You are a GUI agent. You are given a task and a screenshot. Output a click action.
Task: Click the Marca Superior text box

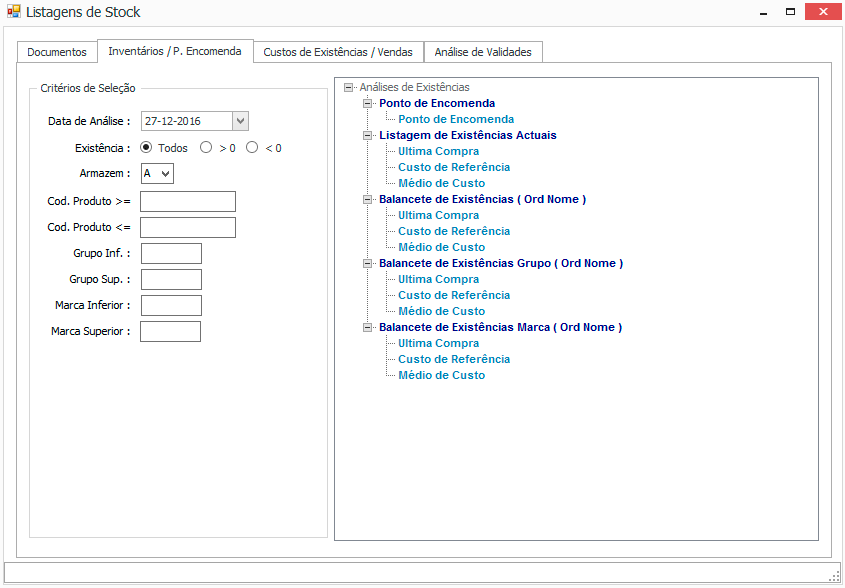pos(170,331)
